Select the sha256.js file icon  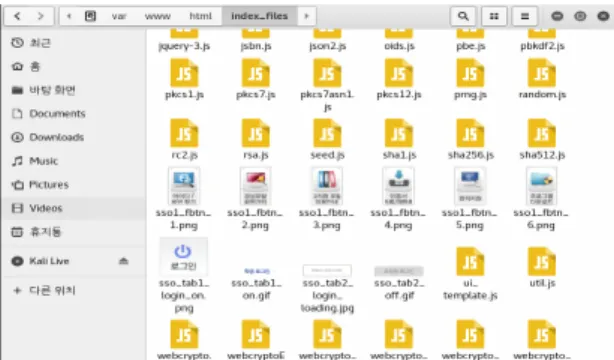470,133
